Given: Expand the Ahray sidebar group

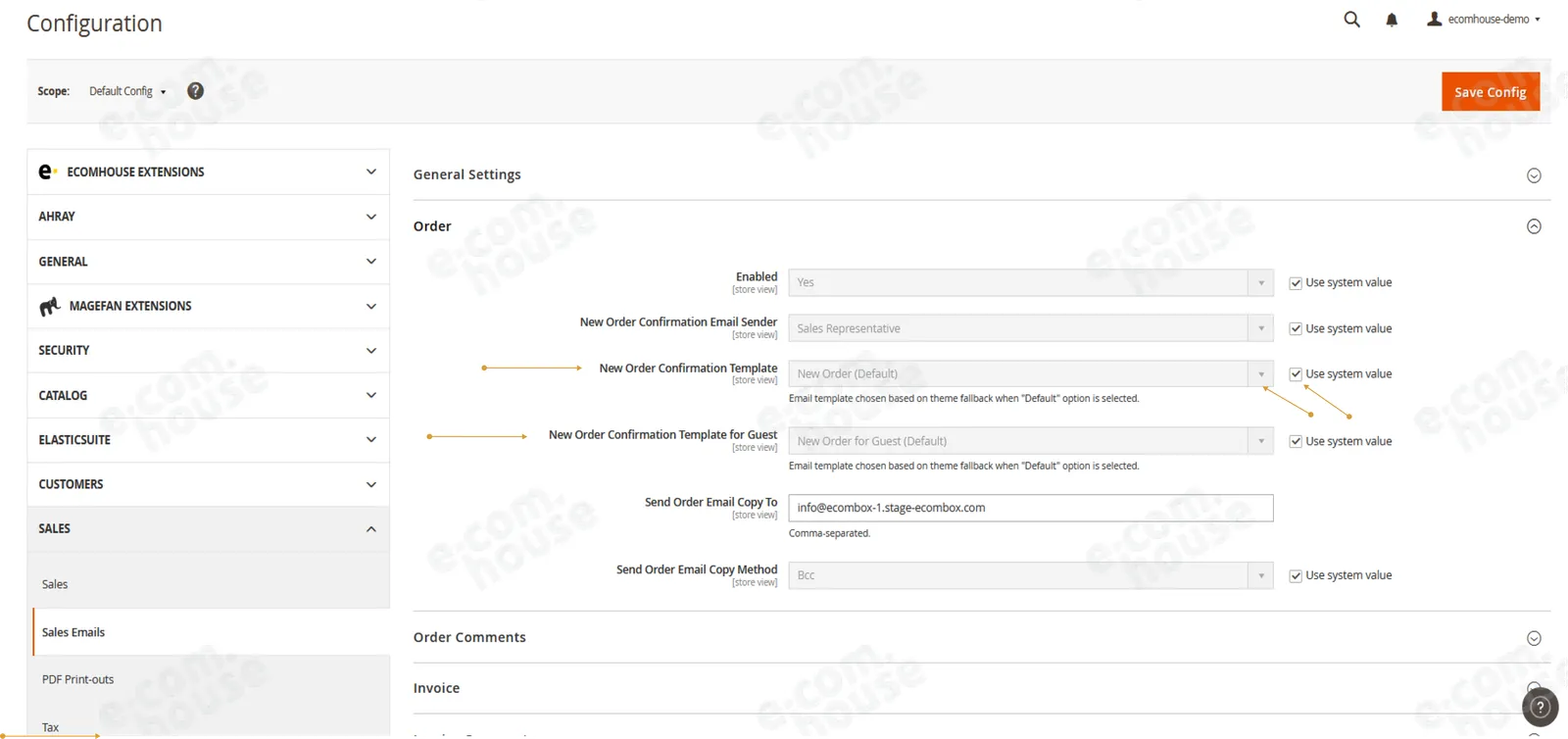Looking at the screenshot, I should (208, 217).
